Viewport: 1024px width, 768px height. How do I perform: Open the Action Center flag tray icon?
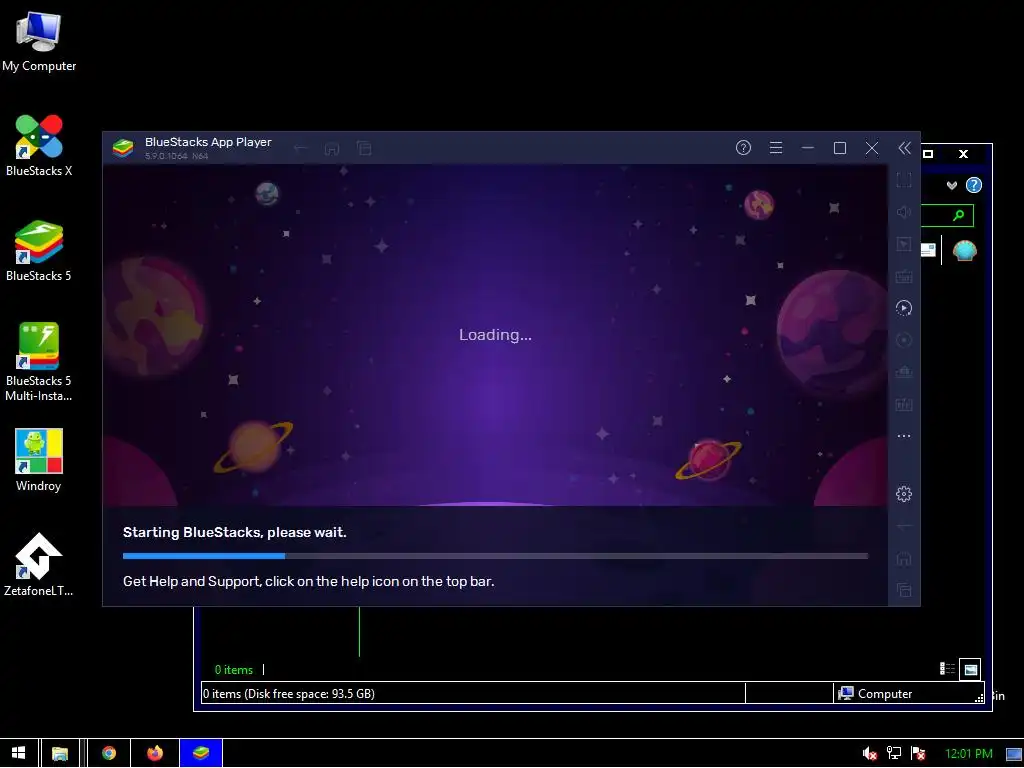918,754
